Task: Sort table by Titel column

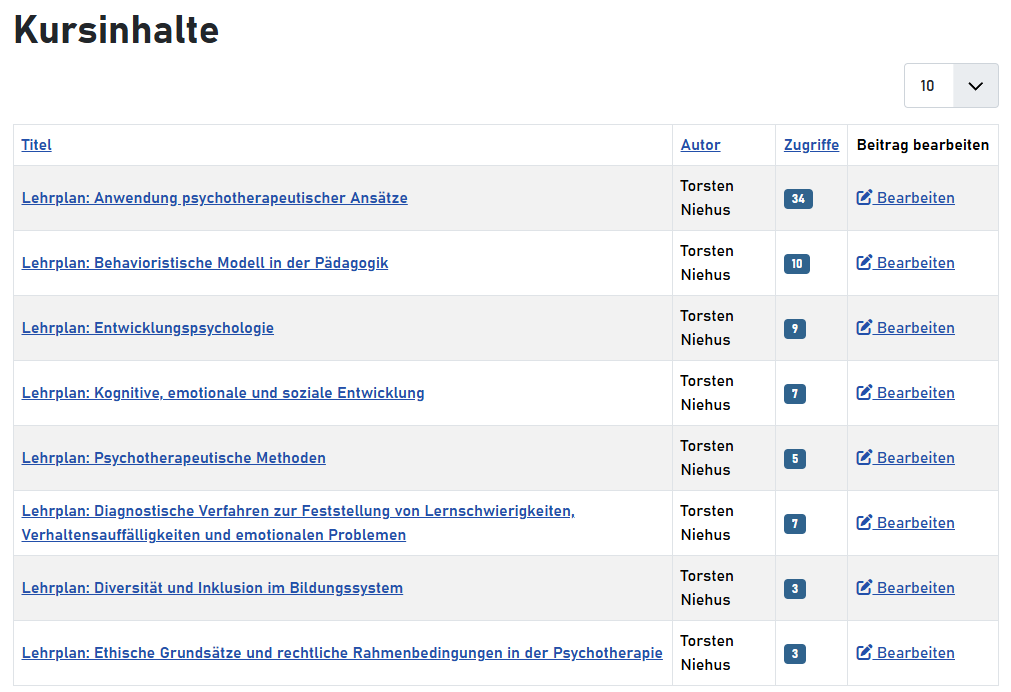Action: pyautogui.click(x=36, y=145)
